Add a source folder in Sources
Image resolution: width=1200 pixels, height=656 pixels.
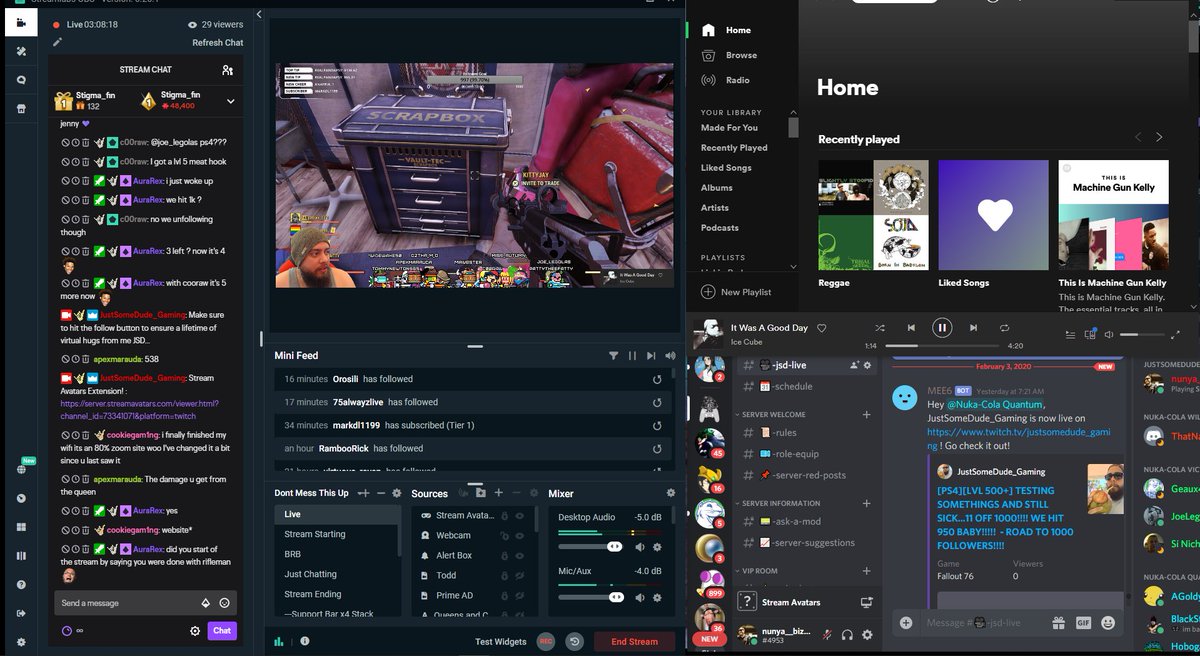pyautogui.click(x=480, y=493)
